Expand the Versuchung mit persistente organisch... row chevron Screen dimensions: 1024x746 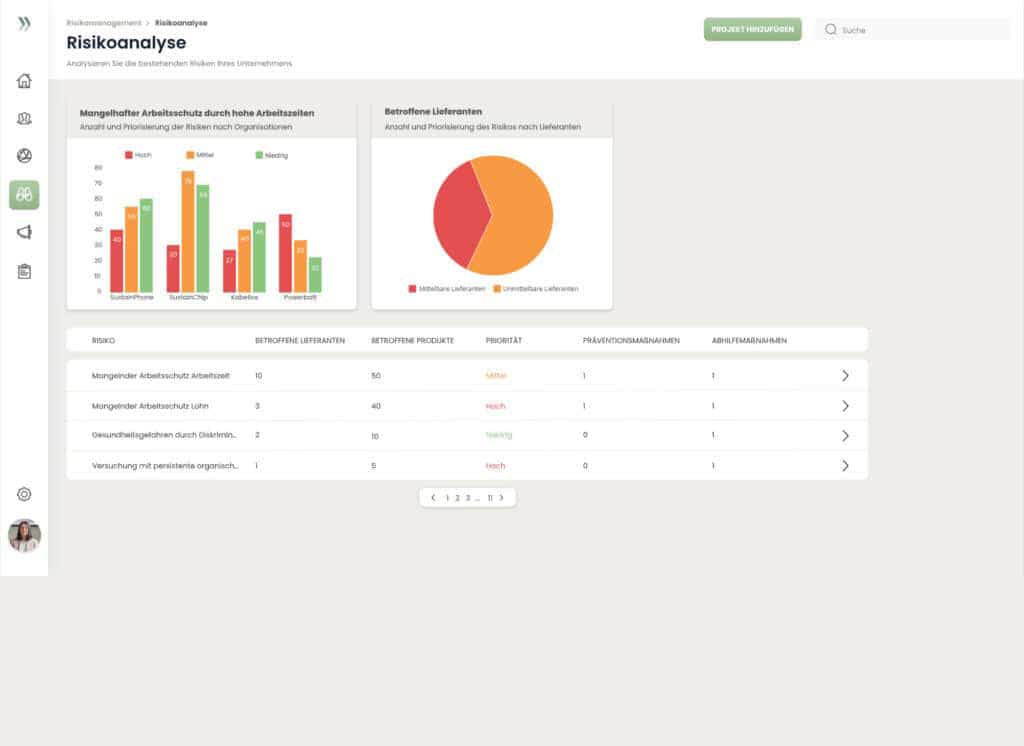(x=845, y=466)
